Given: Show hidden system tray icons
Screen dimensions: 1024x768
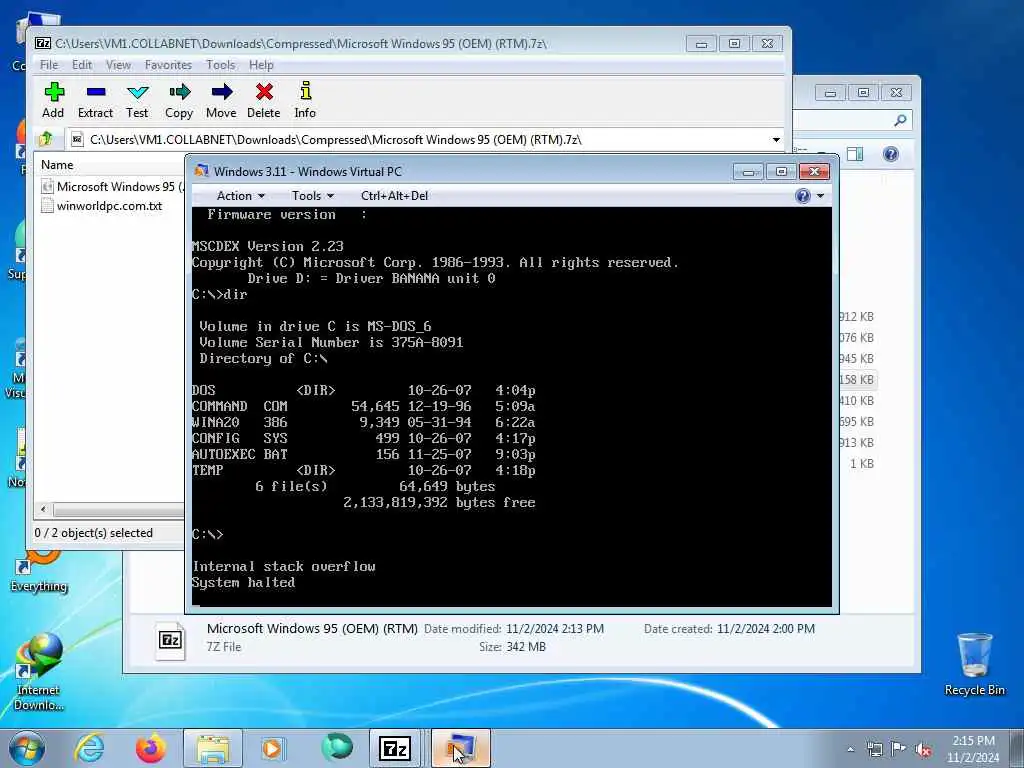Looking at the screenshot, I should (x=850, y=749).
